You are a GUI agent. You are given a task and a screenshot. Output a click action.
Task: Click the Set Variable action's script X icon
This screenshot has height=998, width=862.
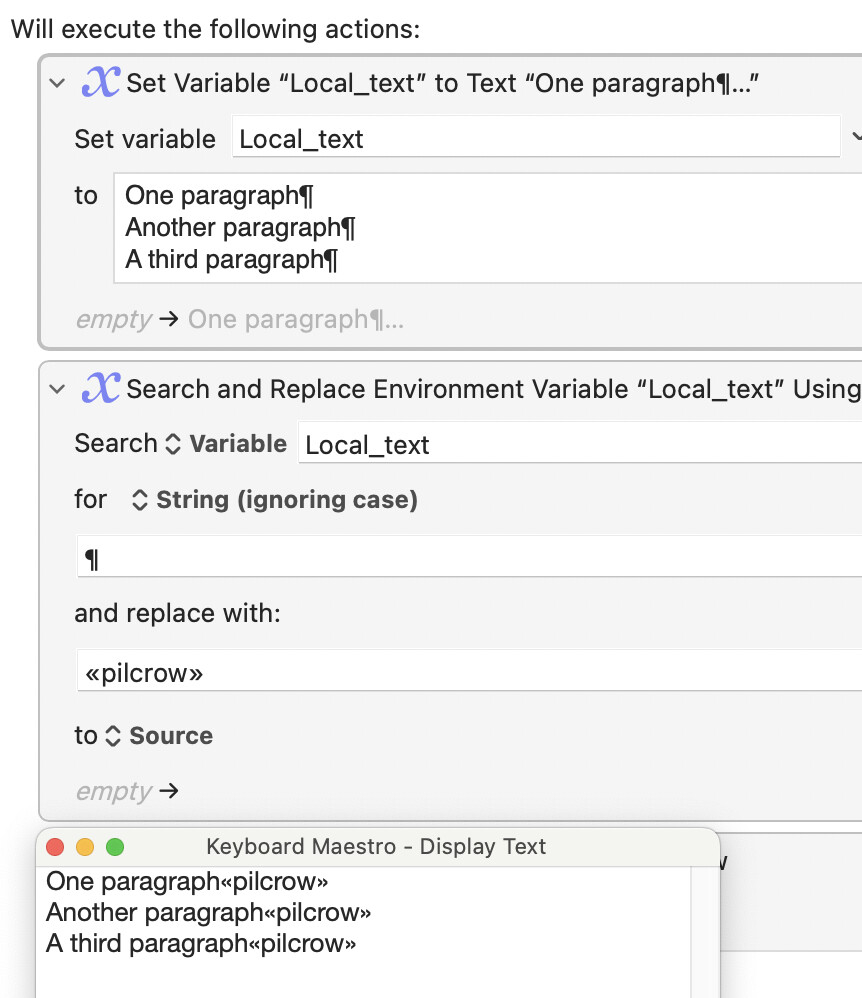pos(101,83)
